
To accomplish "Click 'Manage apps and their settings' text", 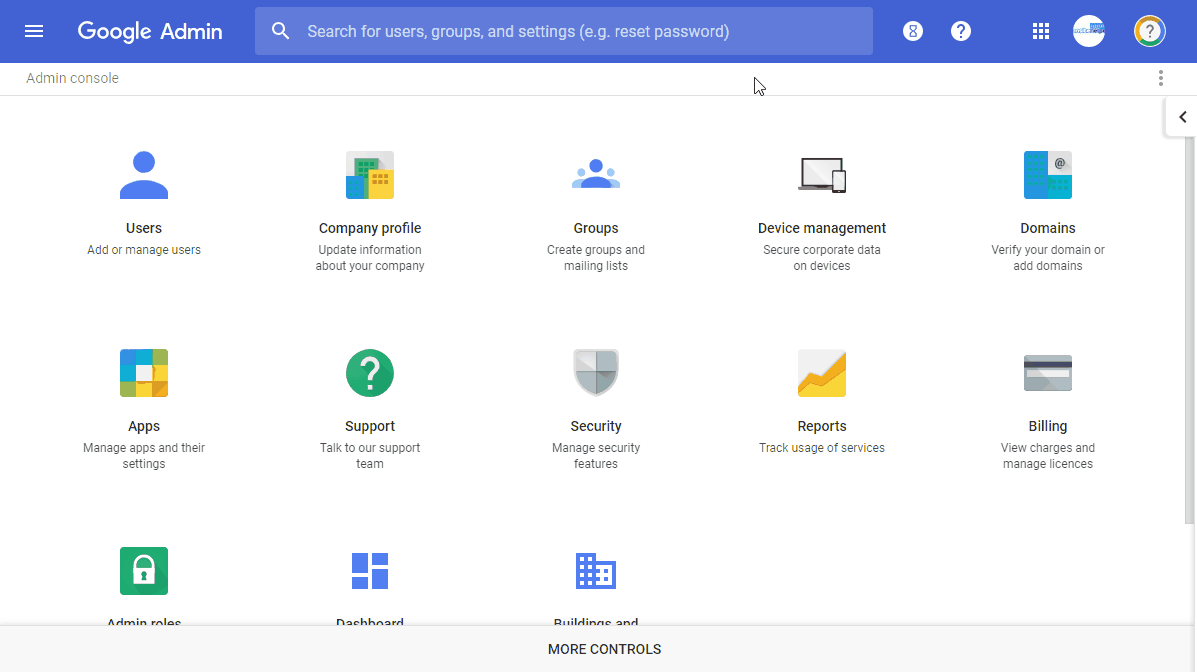I will tap(144, 456).
